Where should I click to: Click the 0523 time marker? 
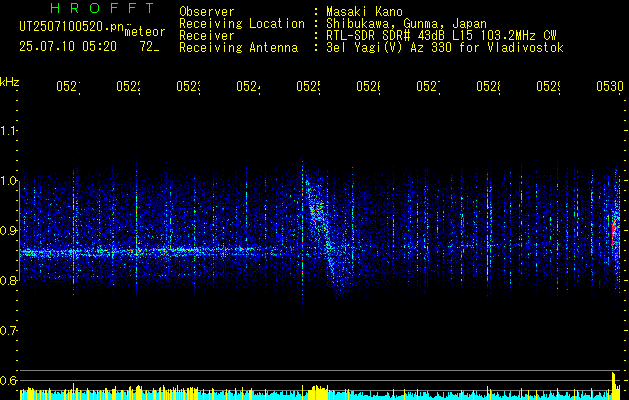[188, 87]
